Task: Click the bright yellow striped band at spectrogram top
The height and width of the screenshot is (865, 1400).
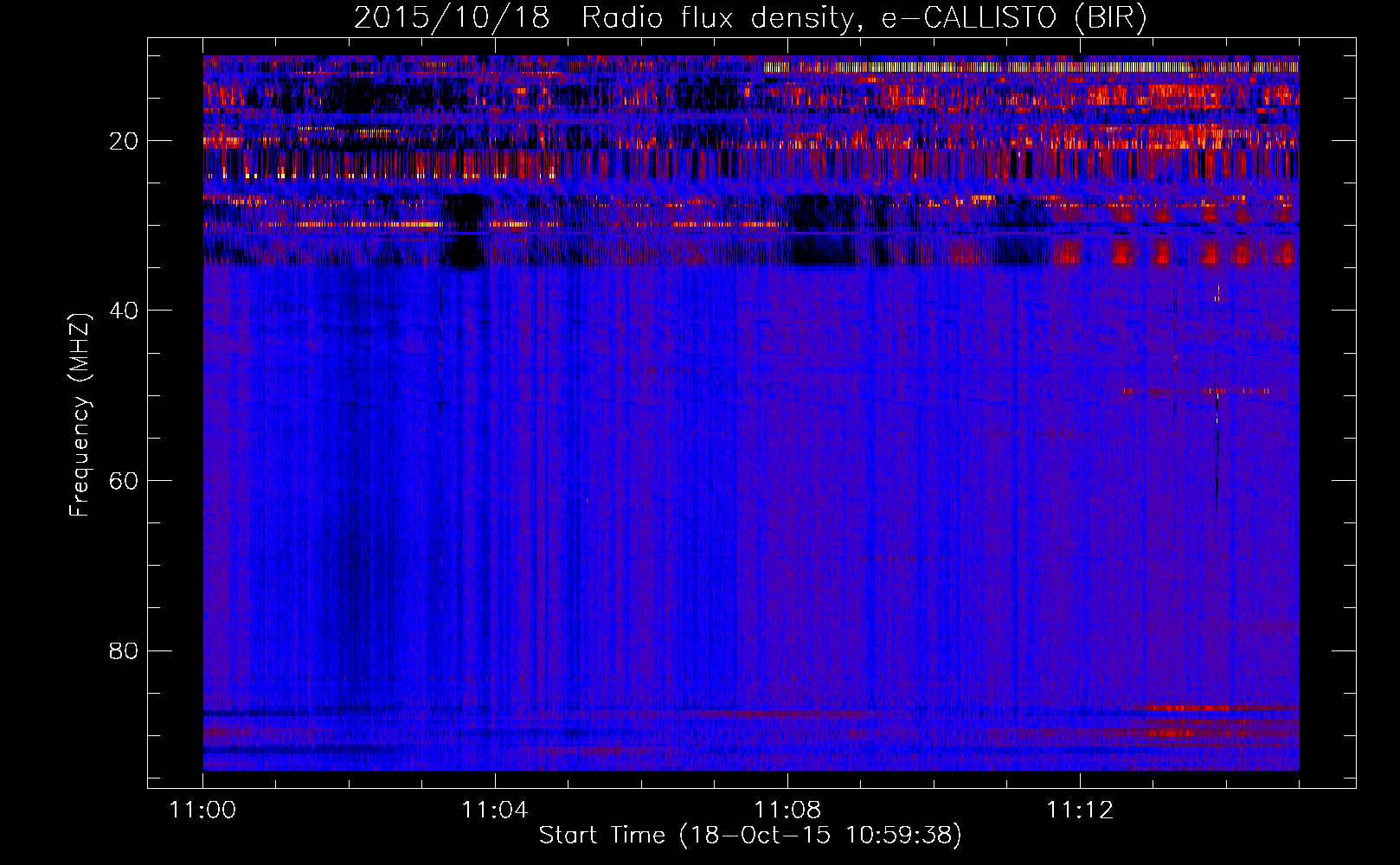Action: [x=1030, y=67]
